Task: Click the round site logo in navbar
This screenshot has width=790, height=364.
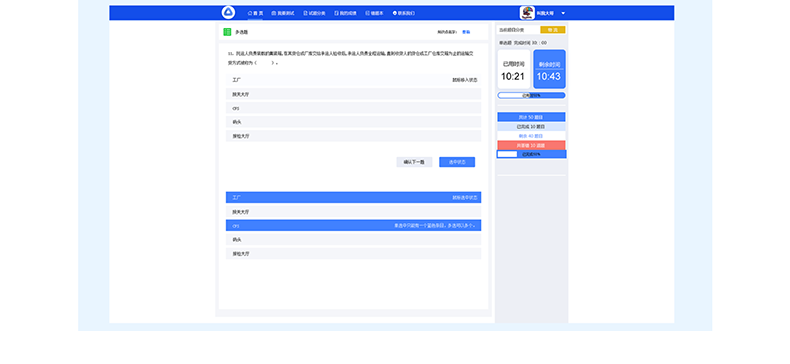Action: pos(228,13)
